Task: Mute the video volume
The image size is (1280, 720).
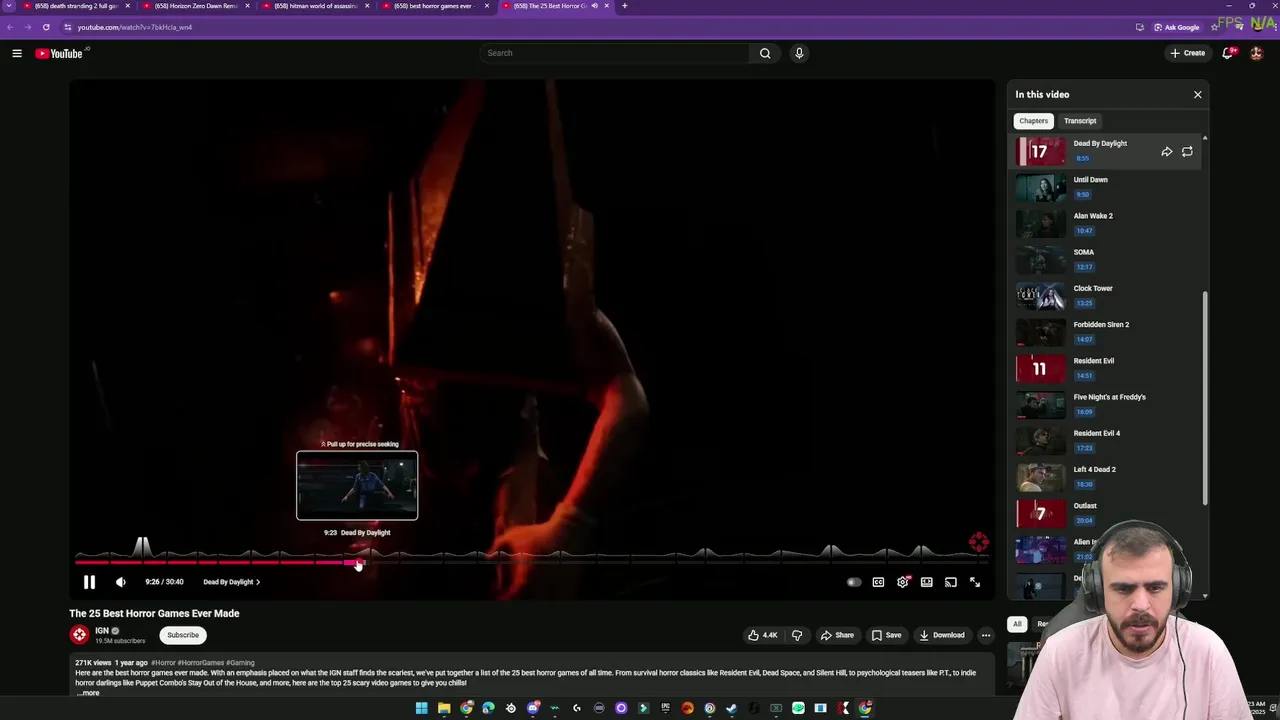Action: (121, 582)
